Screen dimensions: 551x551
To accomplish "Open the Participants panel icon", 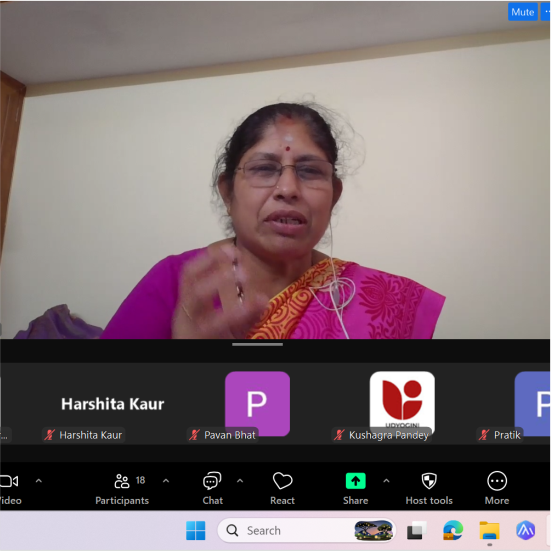I will pyautogui.click(x=122, y=481).
